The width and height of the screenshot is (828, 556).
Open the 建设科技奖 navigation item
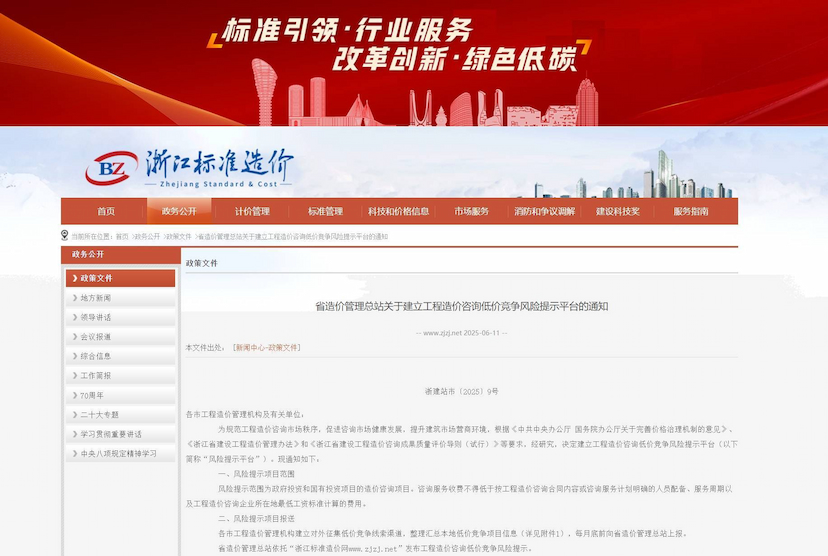pos(618,211)
